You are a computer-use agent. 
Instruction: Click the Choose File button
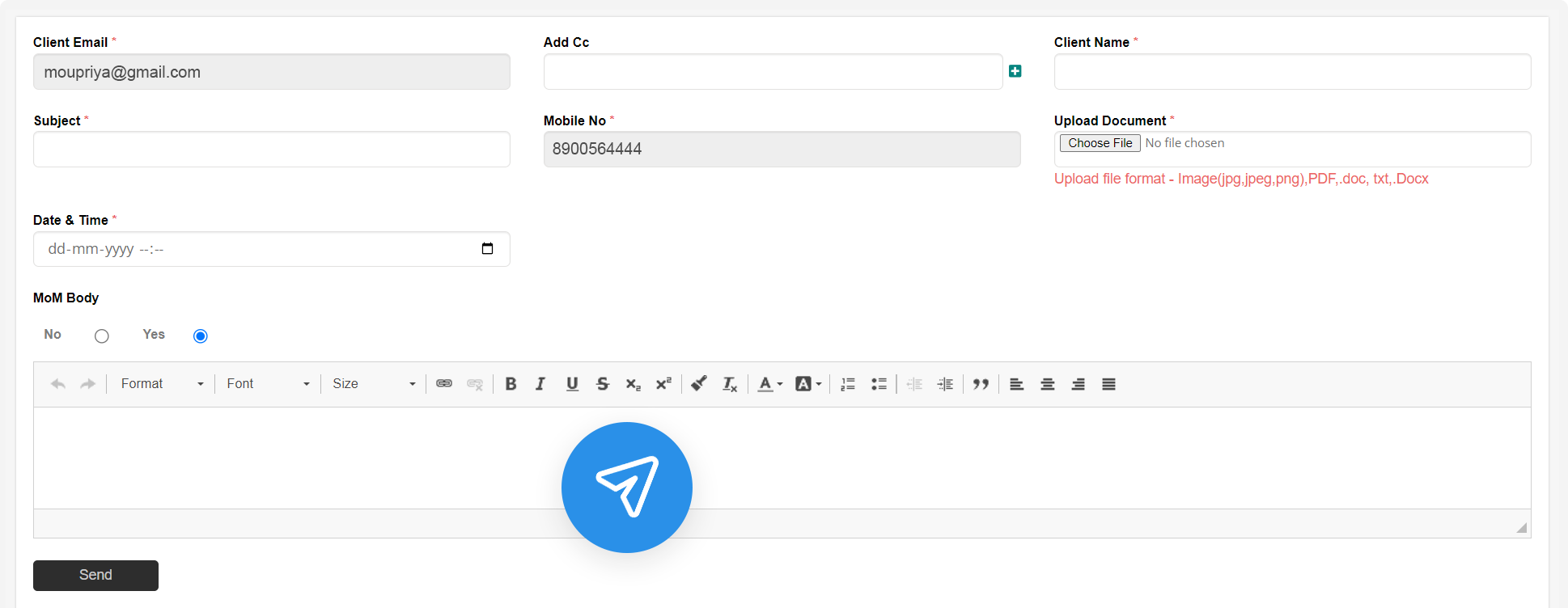(1100, 143)
